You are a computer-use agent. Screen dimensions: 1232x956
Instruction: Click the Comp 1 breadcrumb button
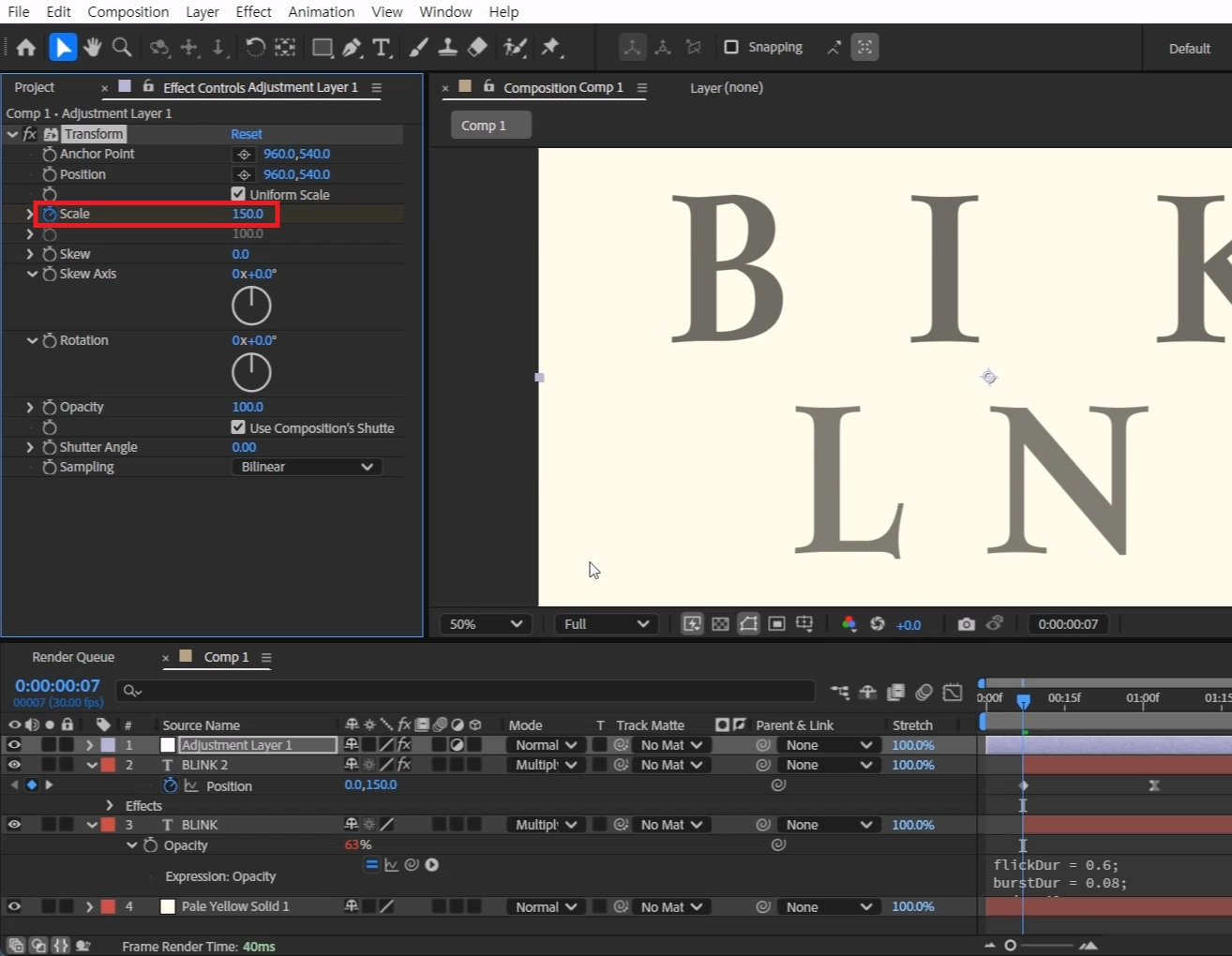(491, 125)
